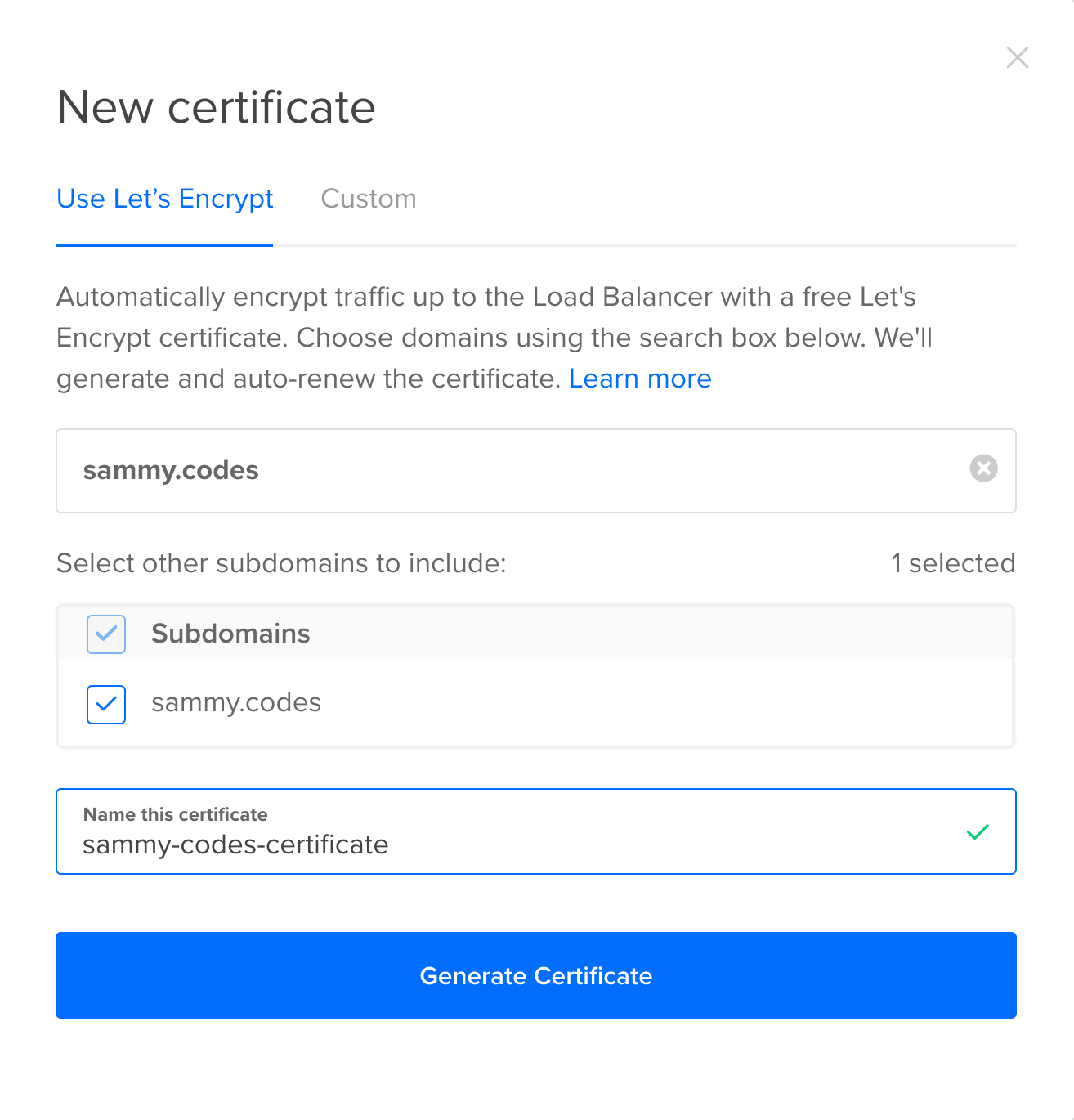Uncheck the sammy.codes subdomain checkbox

click(x=106, y=705)
